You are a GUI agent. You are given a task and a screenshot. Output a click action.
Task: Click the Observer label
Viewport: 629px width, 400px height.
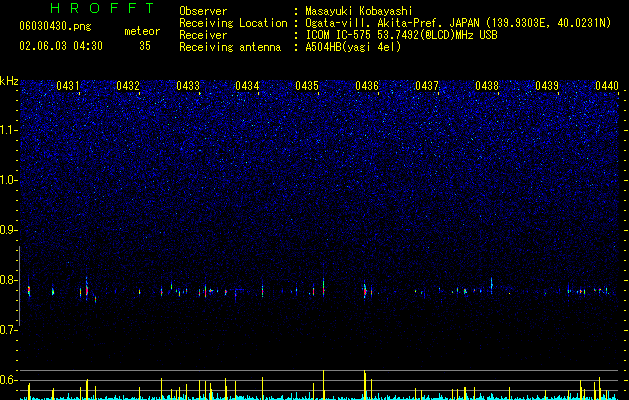coord(203,11)
